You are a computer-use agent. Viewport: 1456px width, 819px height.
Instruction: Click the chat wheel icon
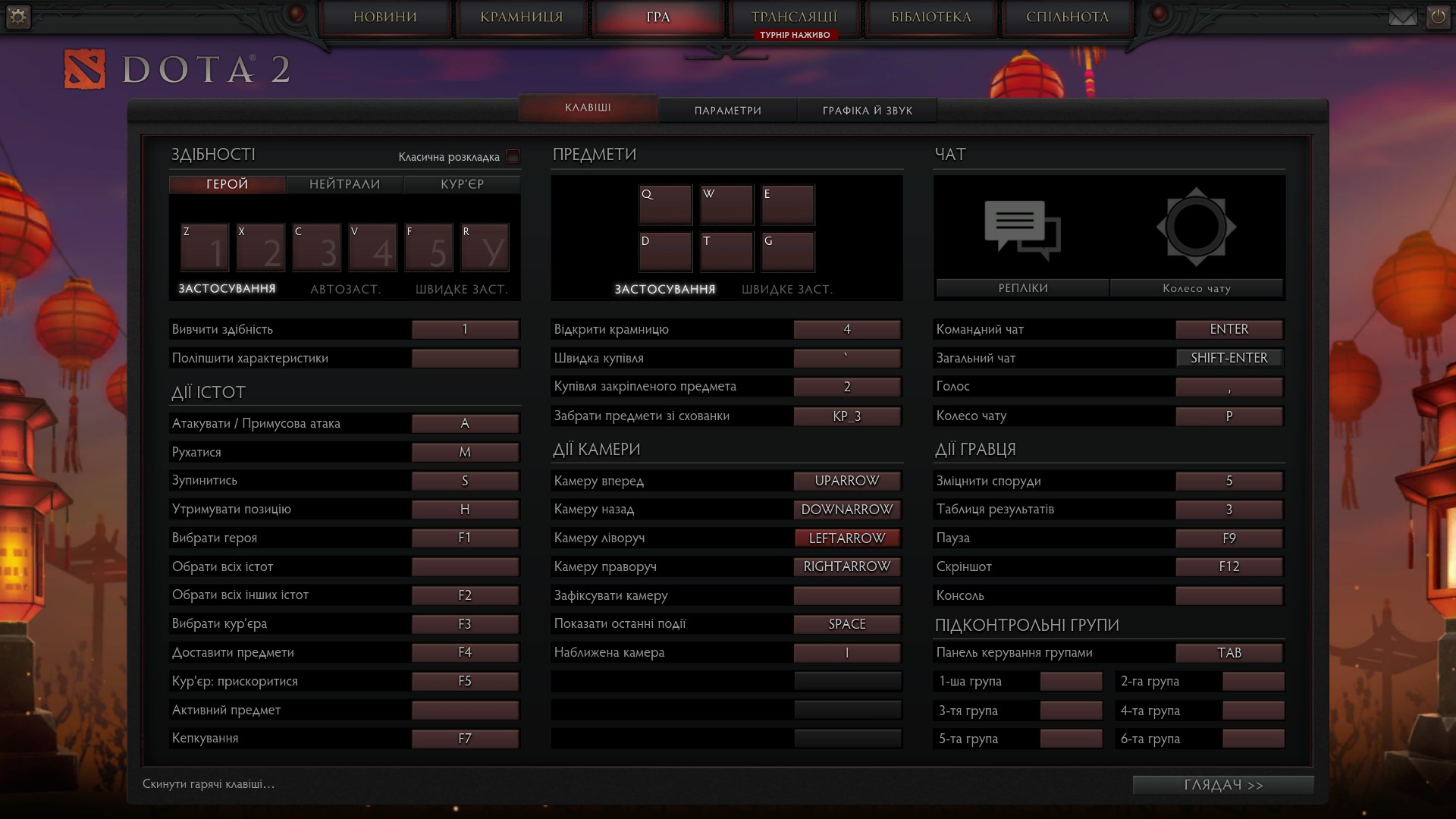point(1196,227)
